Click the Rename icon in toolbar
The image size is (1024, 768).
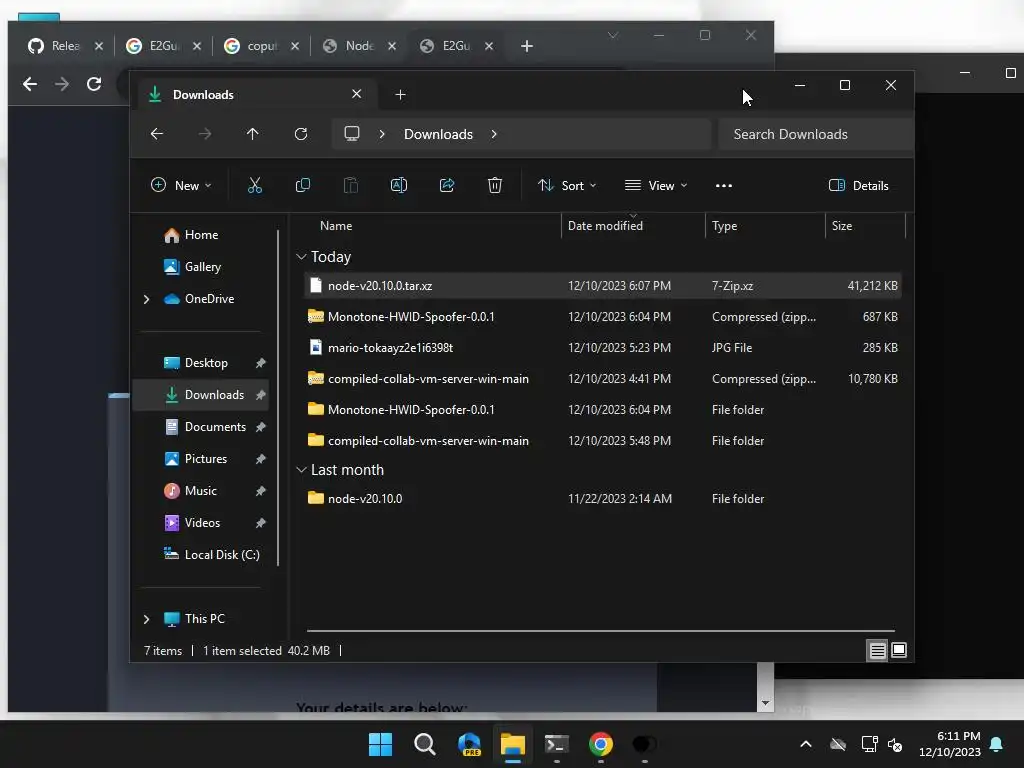(x=399, y=185)
